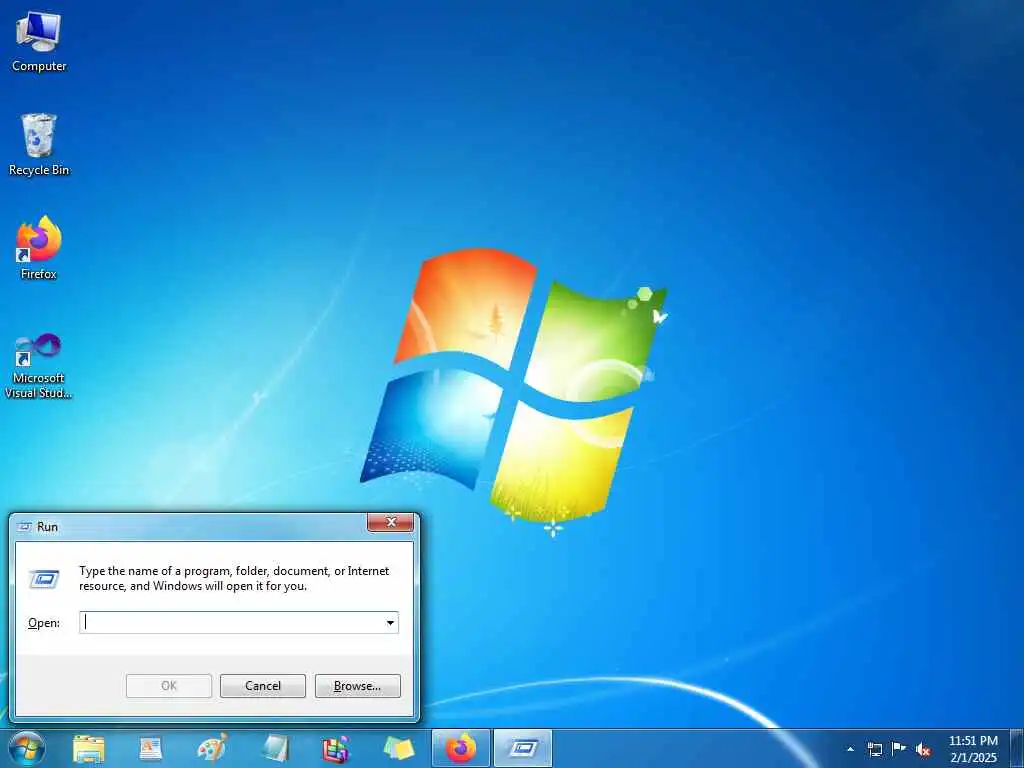
Task: Launch WordPad from the taskbar
Action: tap(151, 749)
